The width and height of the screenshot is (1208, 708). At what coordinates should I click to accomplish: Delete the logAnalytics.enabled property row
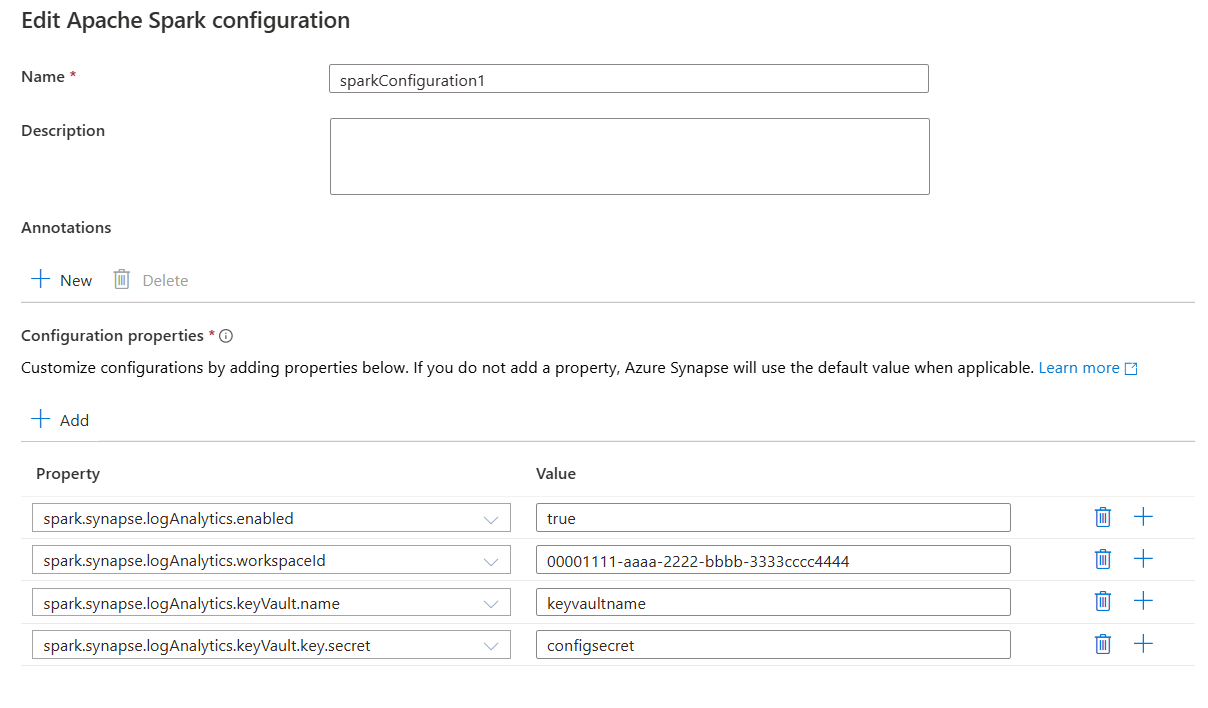coord(1103,517)
